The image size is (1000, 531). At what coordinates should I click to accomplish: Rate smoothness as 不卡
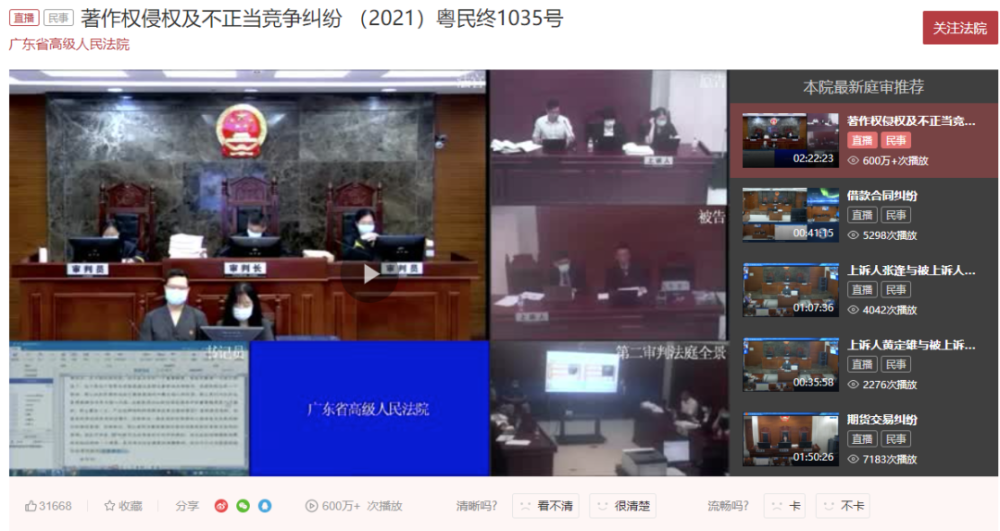[x=843, y=506]
